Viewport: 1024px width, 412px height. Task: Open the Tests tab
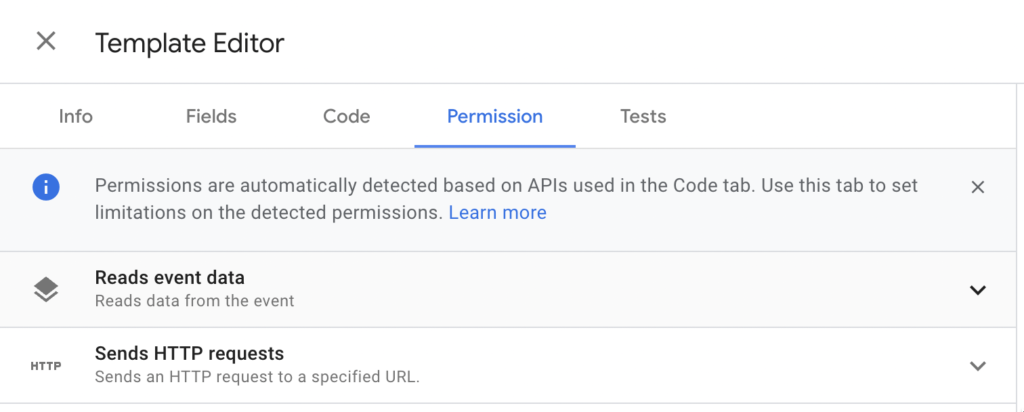tap(643, 116)
